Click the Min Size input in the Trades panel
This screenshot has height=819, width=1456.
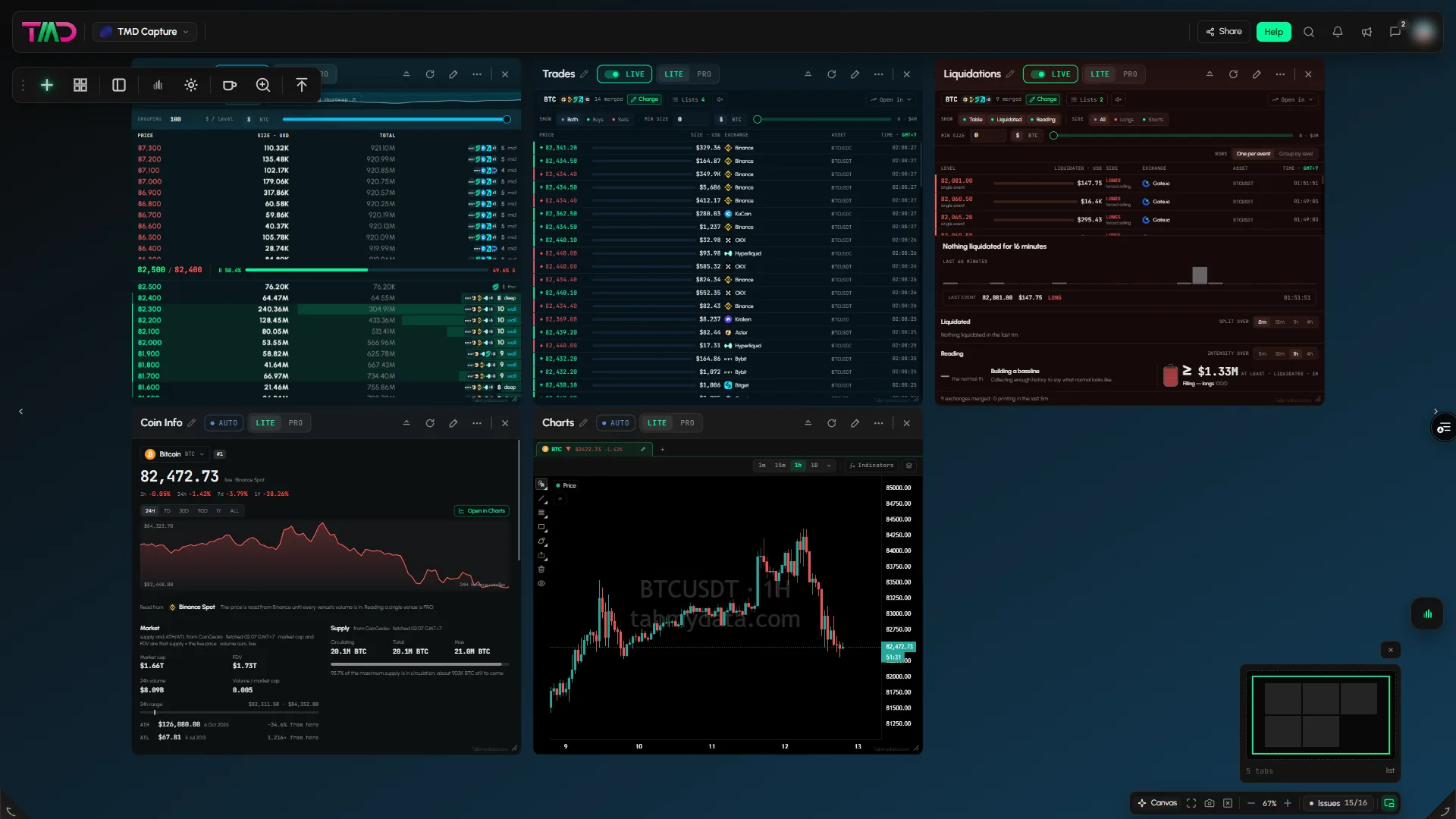692,120
